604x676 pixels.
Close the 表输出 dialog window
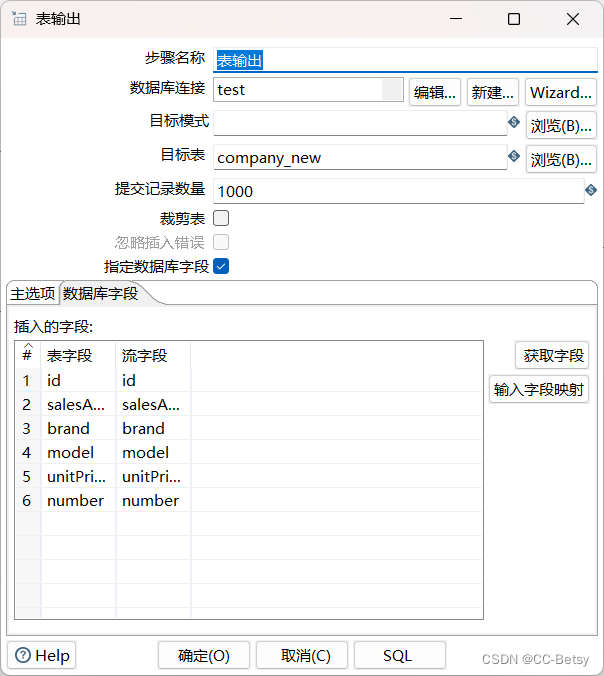(x=573, y=19)
